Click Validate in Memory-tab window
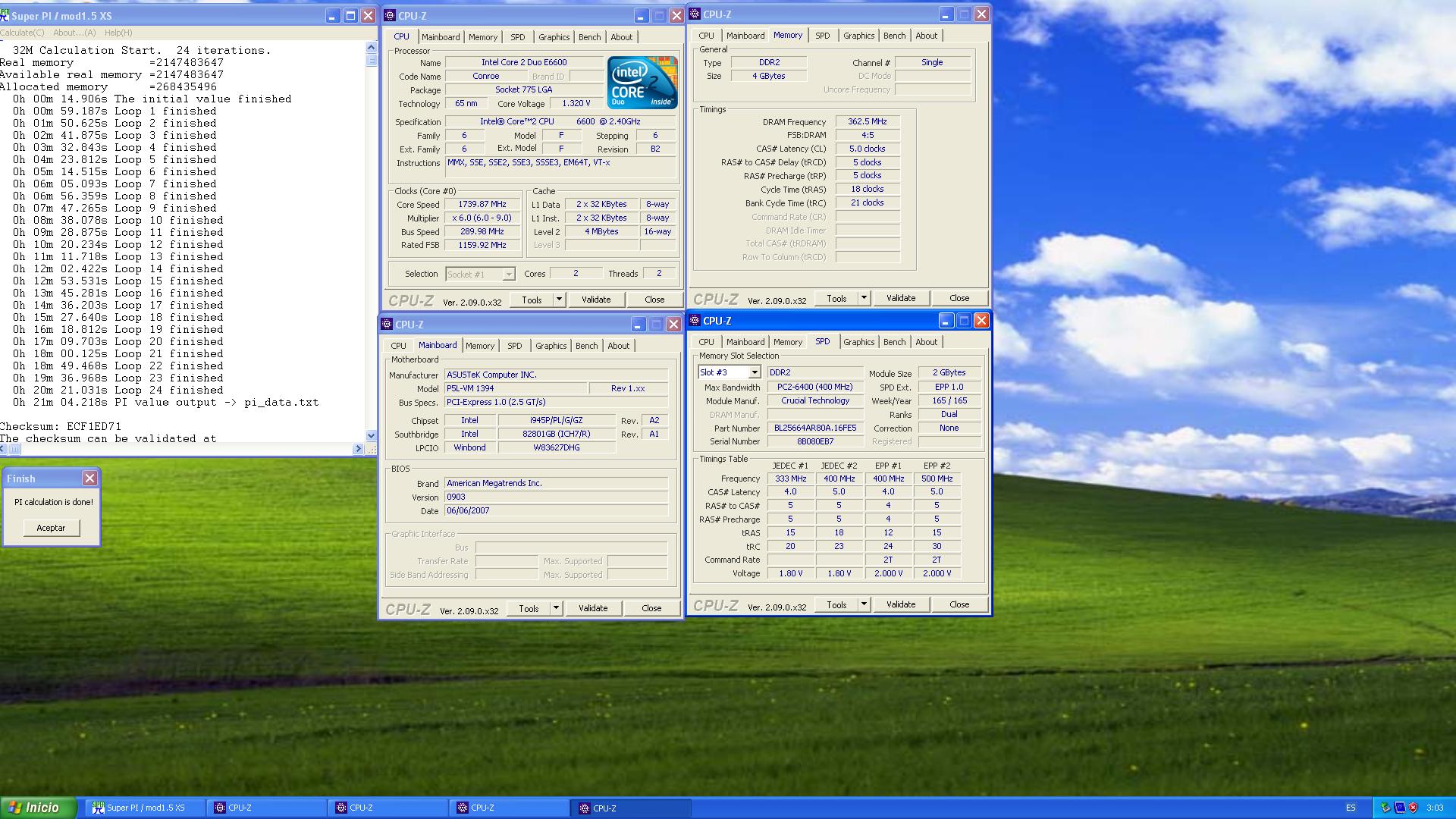 (x=901, y=298)
